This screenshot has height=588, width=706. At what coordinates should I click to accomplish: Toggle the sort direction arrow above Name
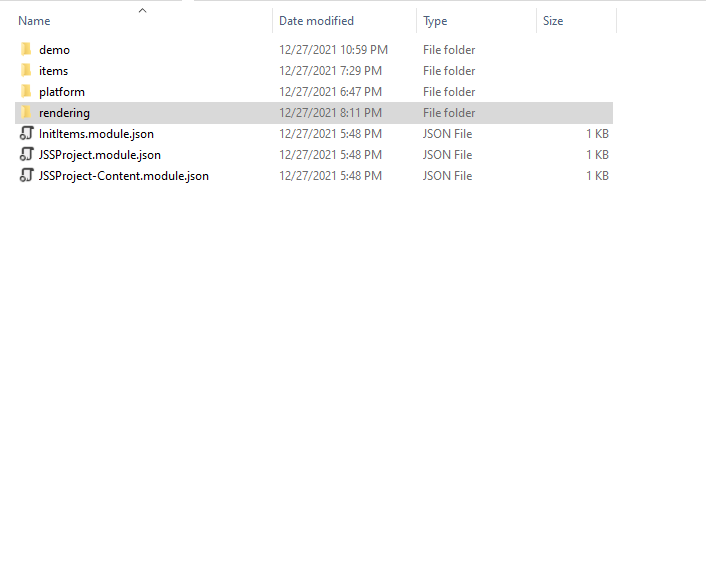[x=143, y=10]
